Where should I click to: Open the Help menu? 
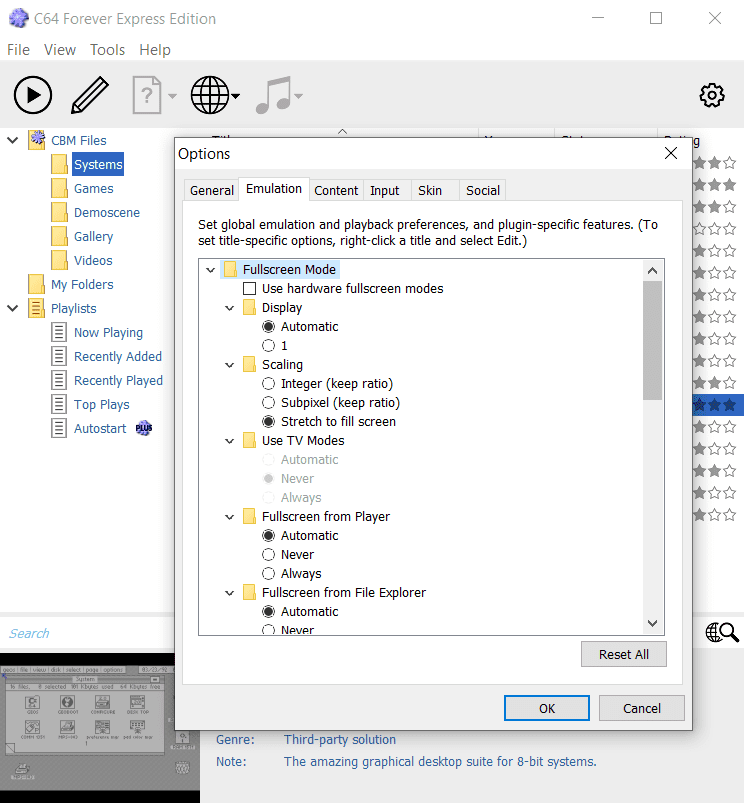coord(155,50)
